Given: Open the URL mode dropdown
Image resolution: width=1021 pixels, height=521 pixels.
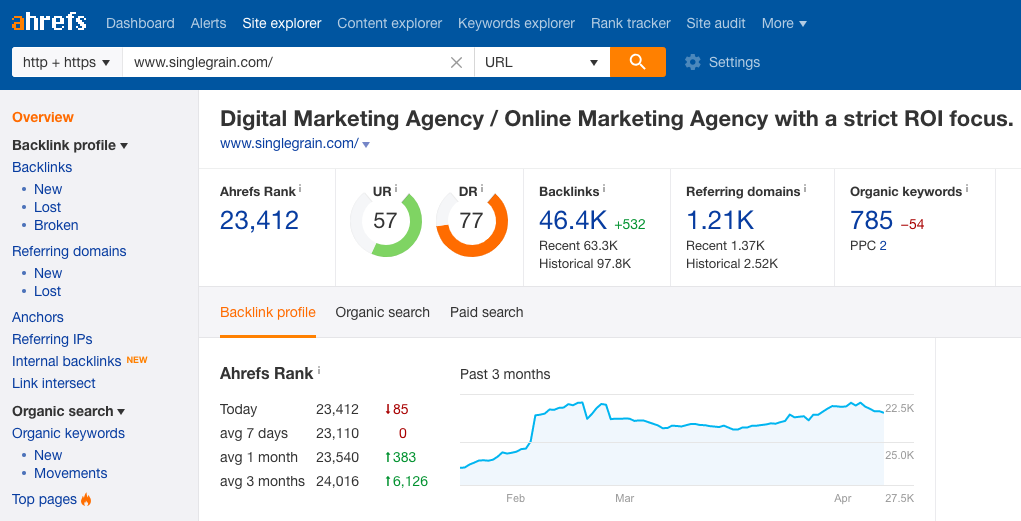Looking at the screenshot, I should [x=542, y=62].
